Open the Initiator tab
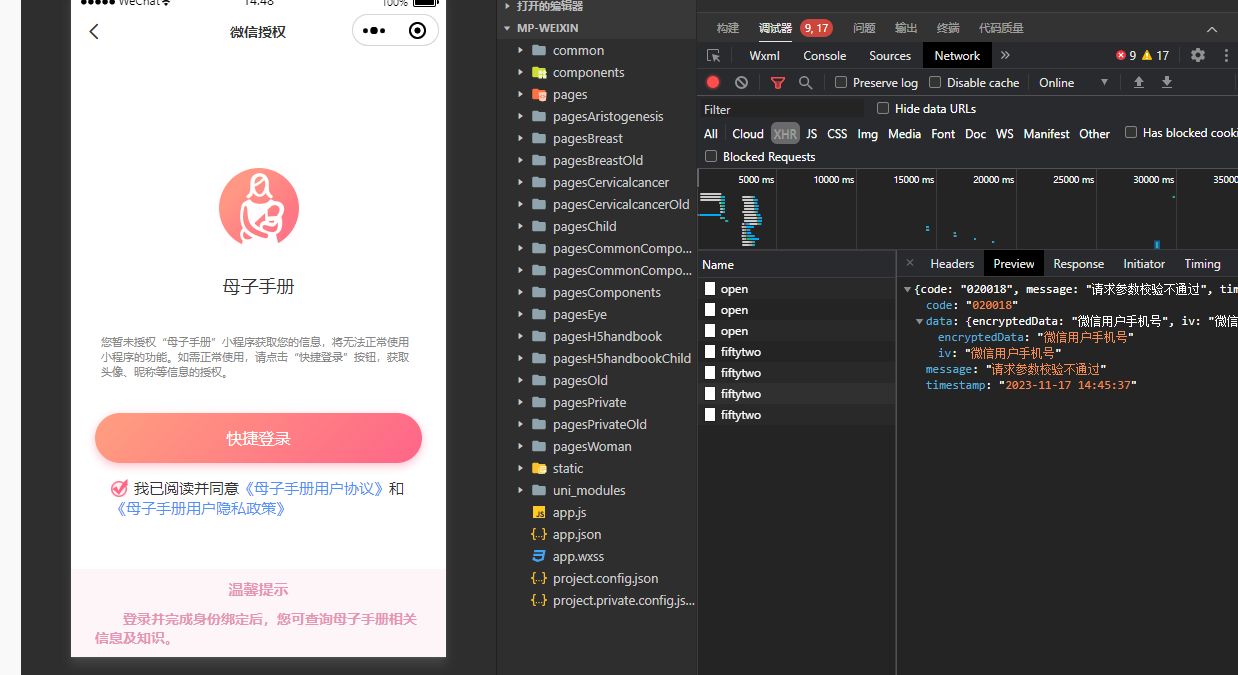This screenshot has height=675, width=1238. [1144, 264]
